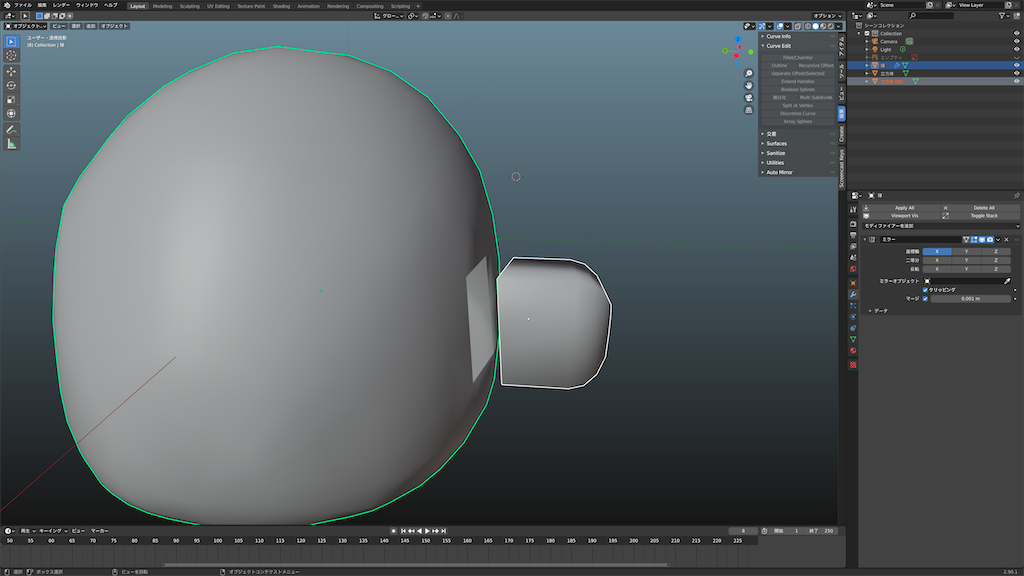
Task: Open the Render properties tab icon
Action: (853, 224)
